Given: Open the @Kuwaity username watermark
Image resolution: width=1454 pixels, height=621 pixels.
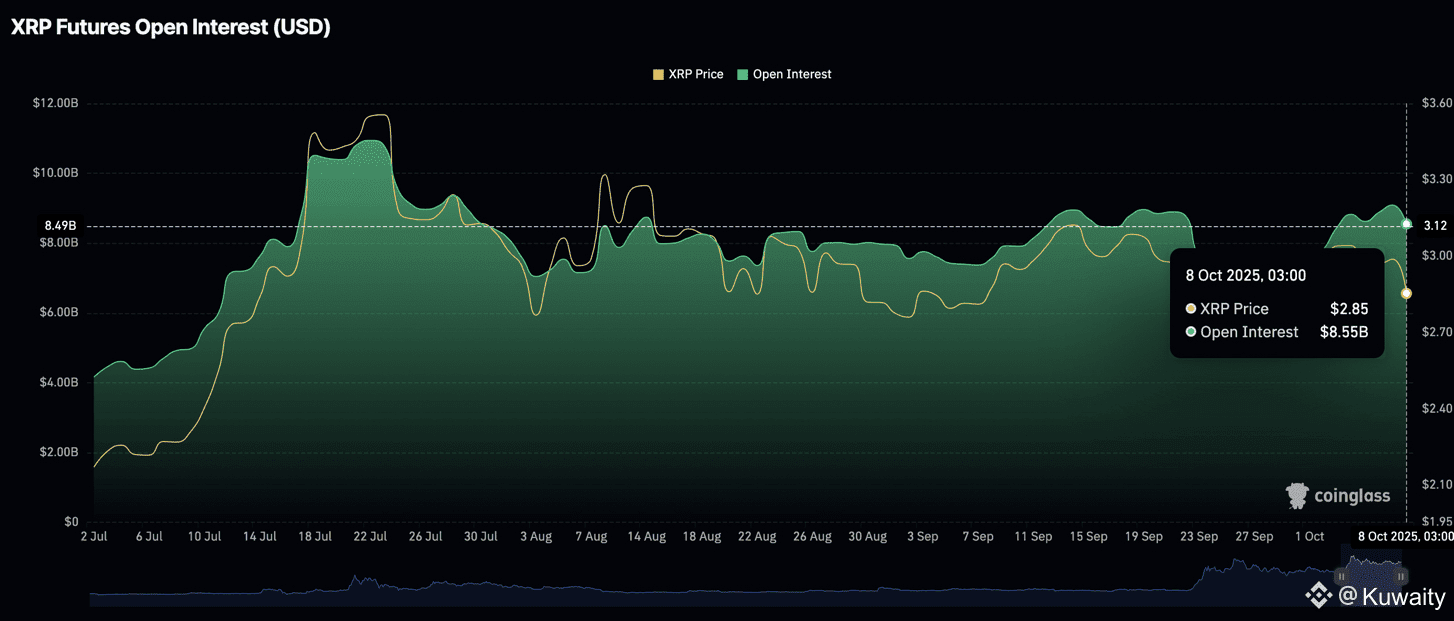Looking at the screenshot, I should tap(1392, 597).
